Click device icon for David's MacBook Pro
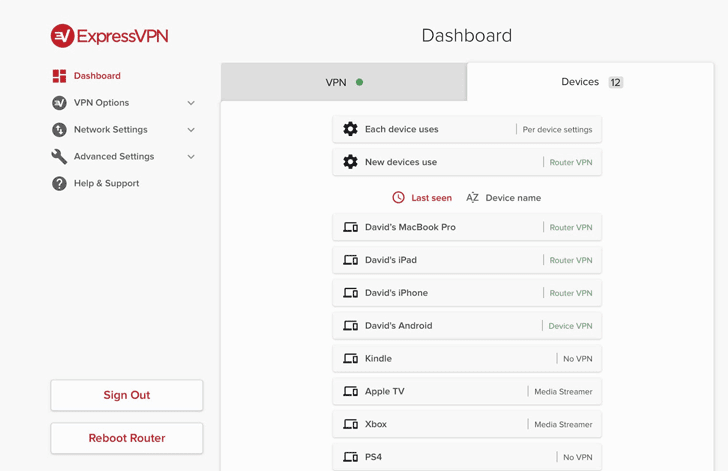The width and height of the screenshot is (728, 471). 351,227
